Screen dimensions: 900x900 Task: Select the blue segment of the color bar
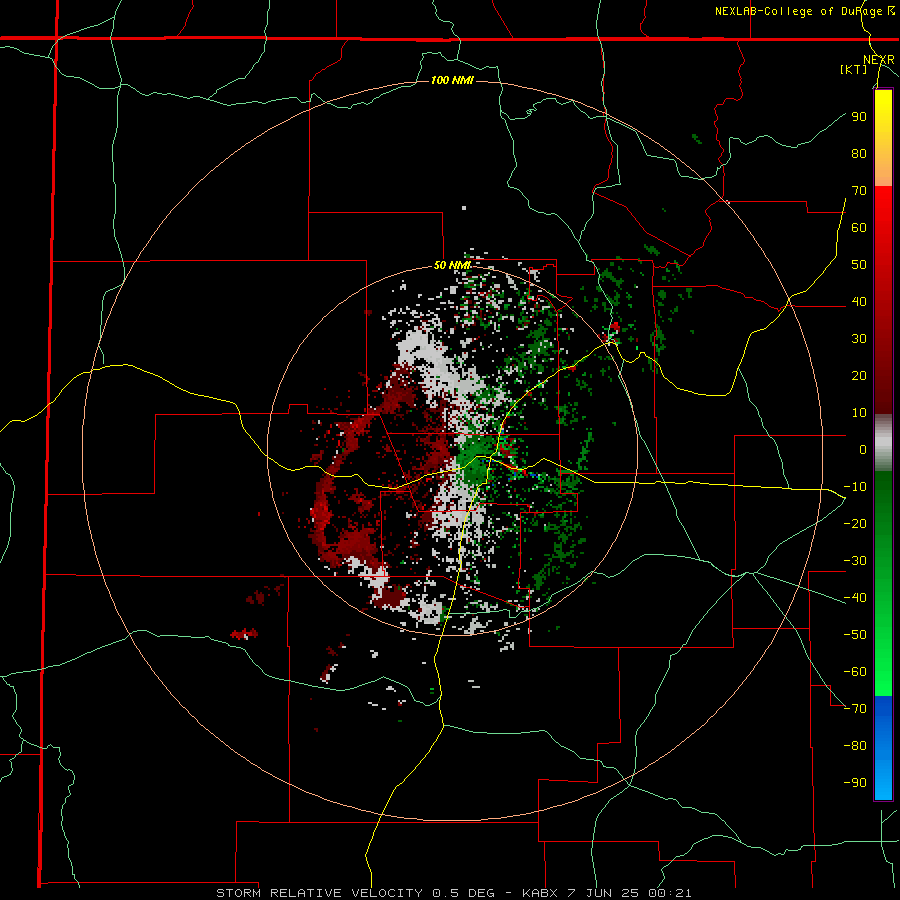(x=883, y=748)
